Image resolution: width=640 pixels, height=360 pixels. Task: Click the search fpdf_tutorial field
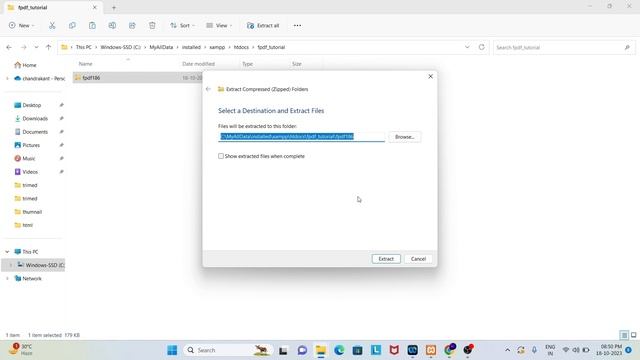[564, 47]
